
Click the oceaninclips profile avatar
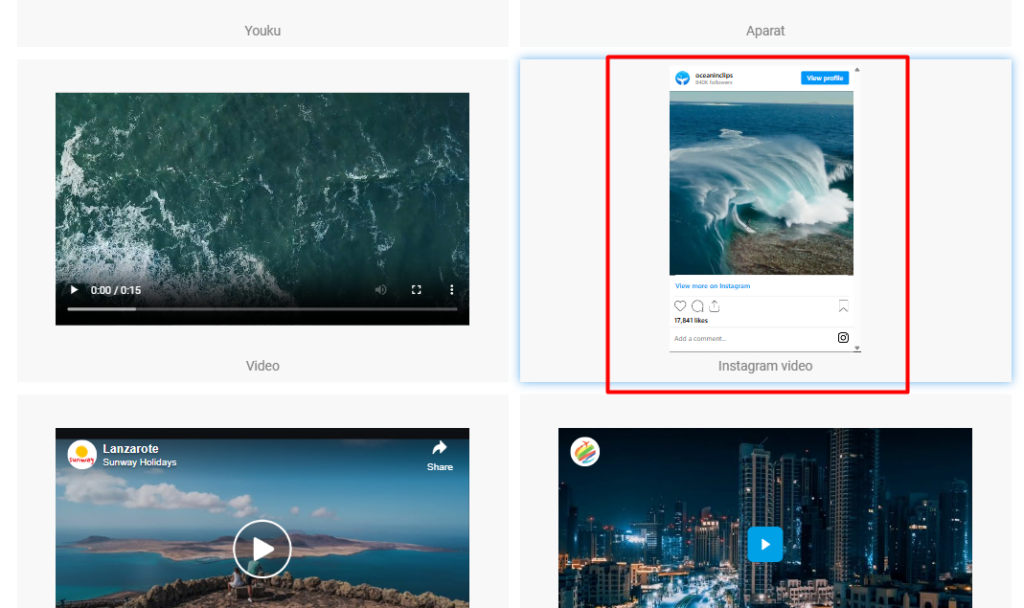[682, 78]
